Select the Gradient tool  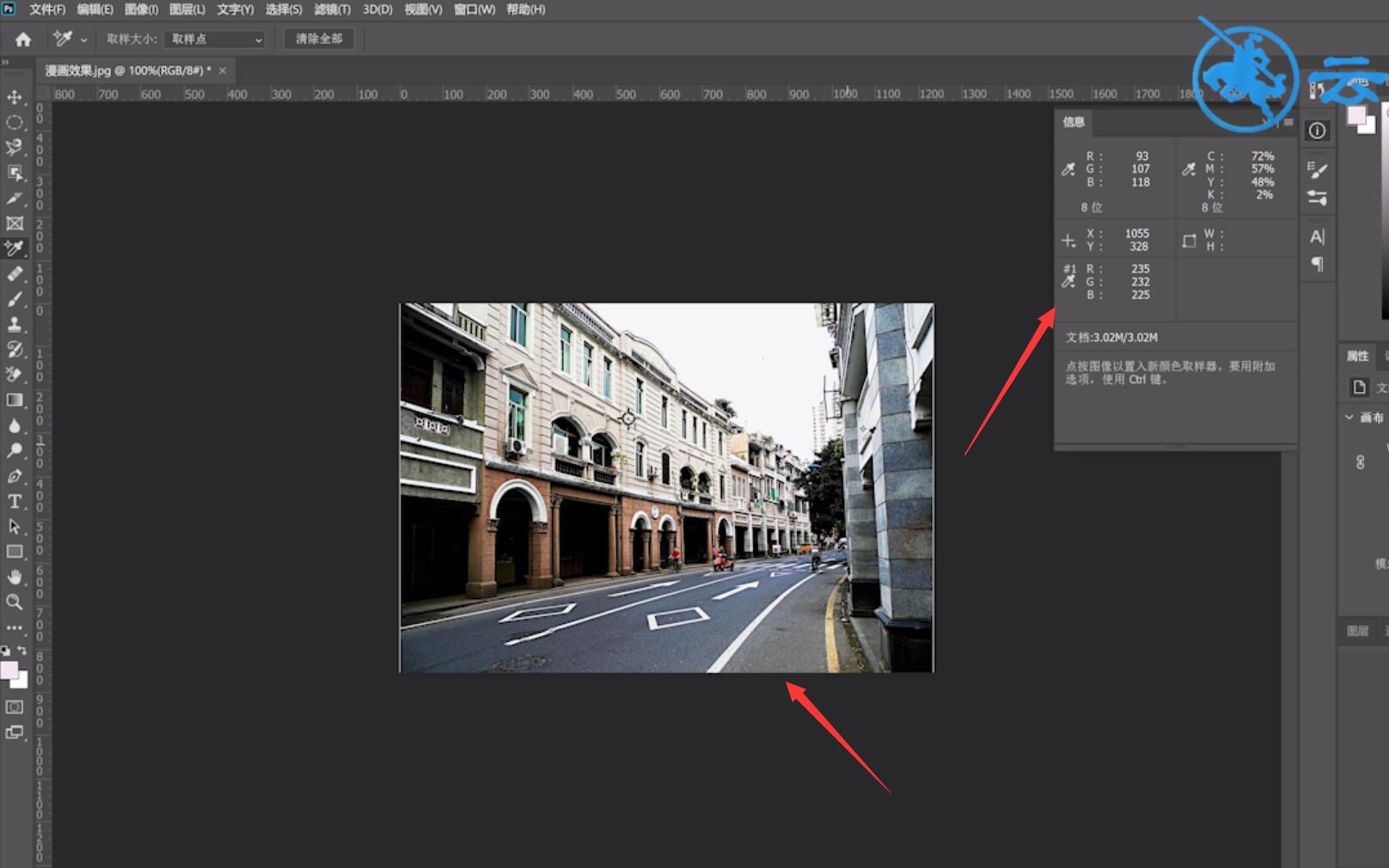coord(15,400)
